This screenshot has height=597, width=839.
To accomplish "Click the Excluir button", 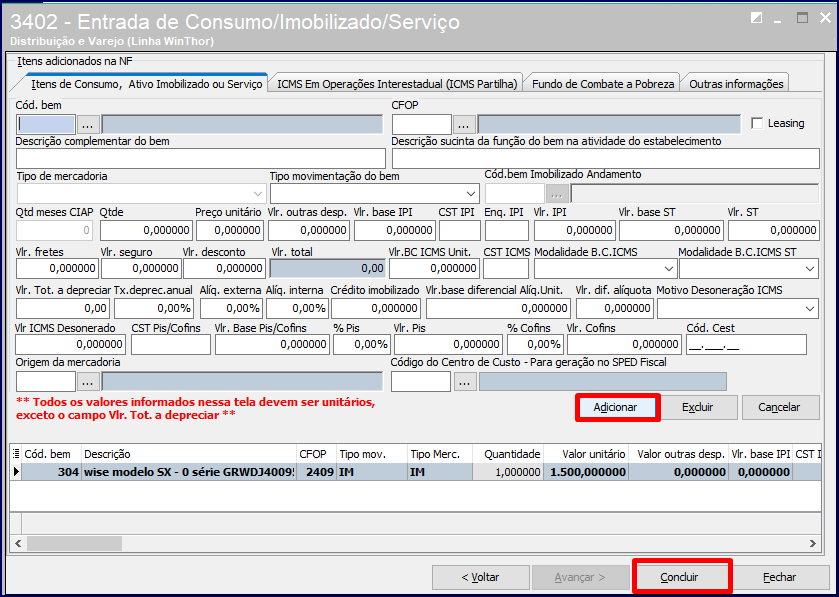I will pos(698,408).
